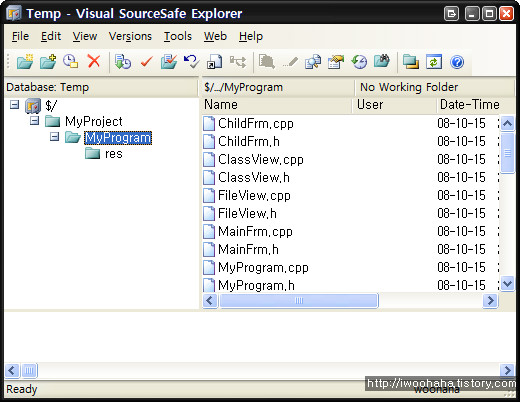Click the file list's vertical scrollbar thumb
Image resolution: width=520 pixels, height=402 pixels.
point(507,153)
